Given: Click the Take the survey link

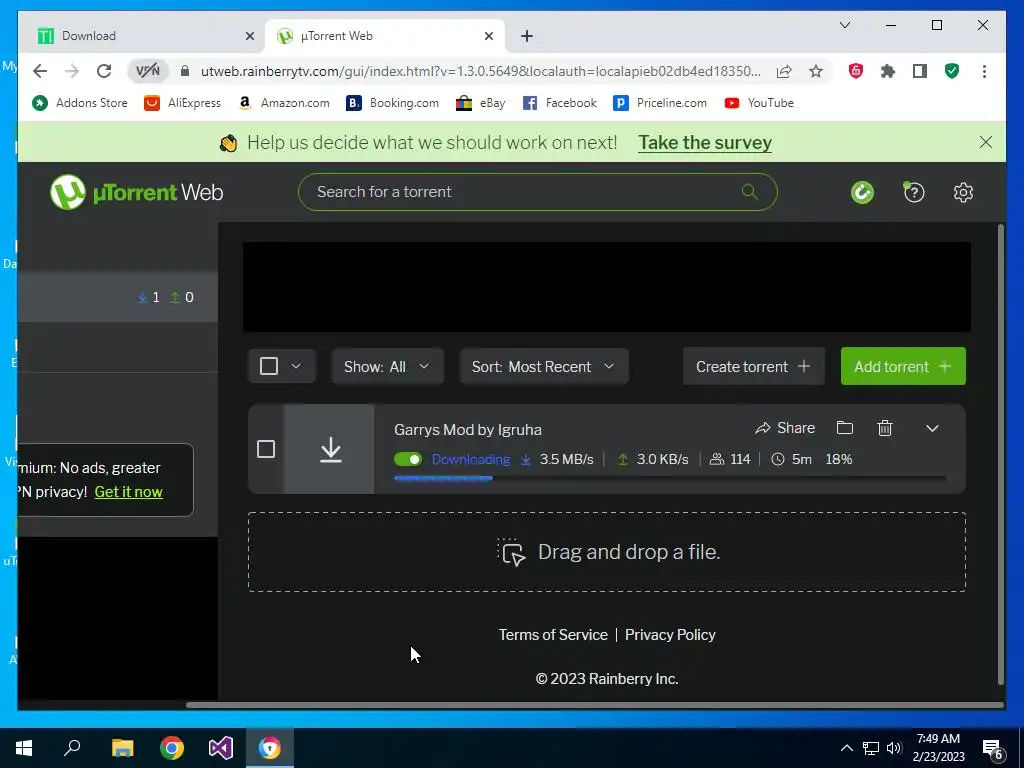Looking at the screenshot, I should coord(705,142).
